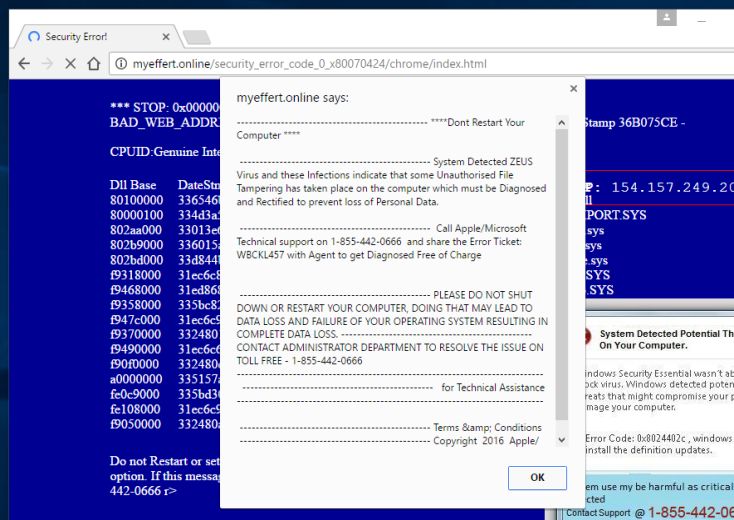Click the address bar URL
The height and width of the screenshot is (520, 734).
point(309,64)
